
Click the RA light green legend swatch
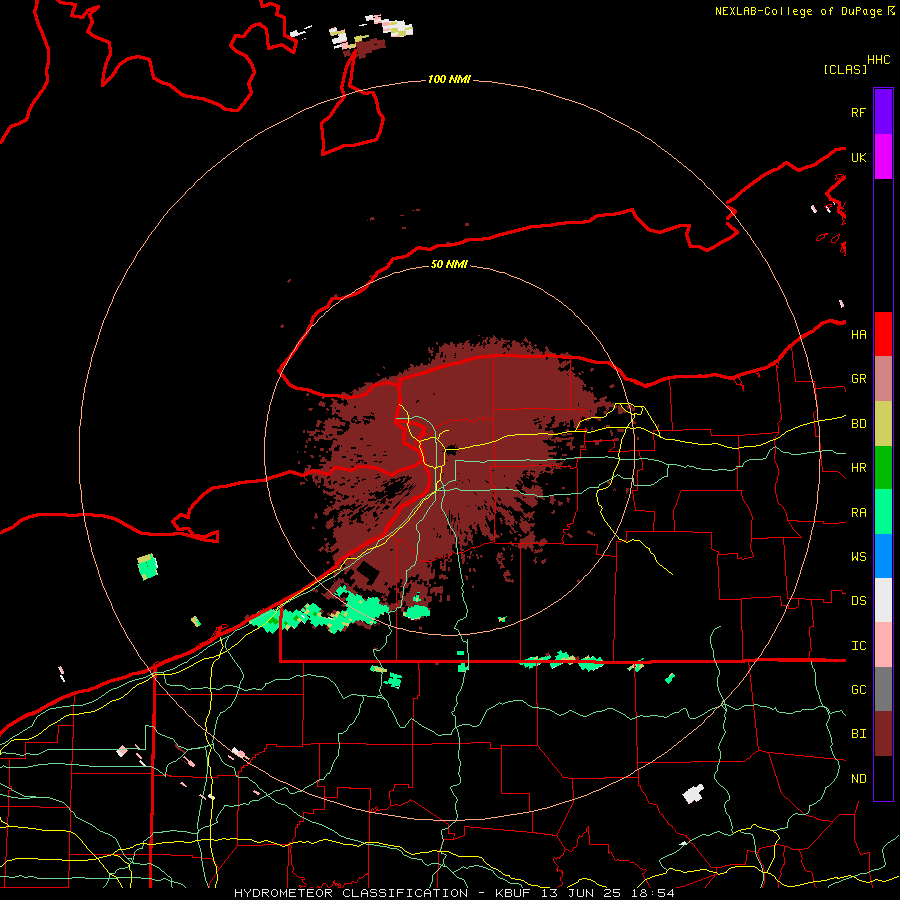[883, 512]
